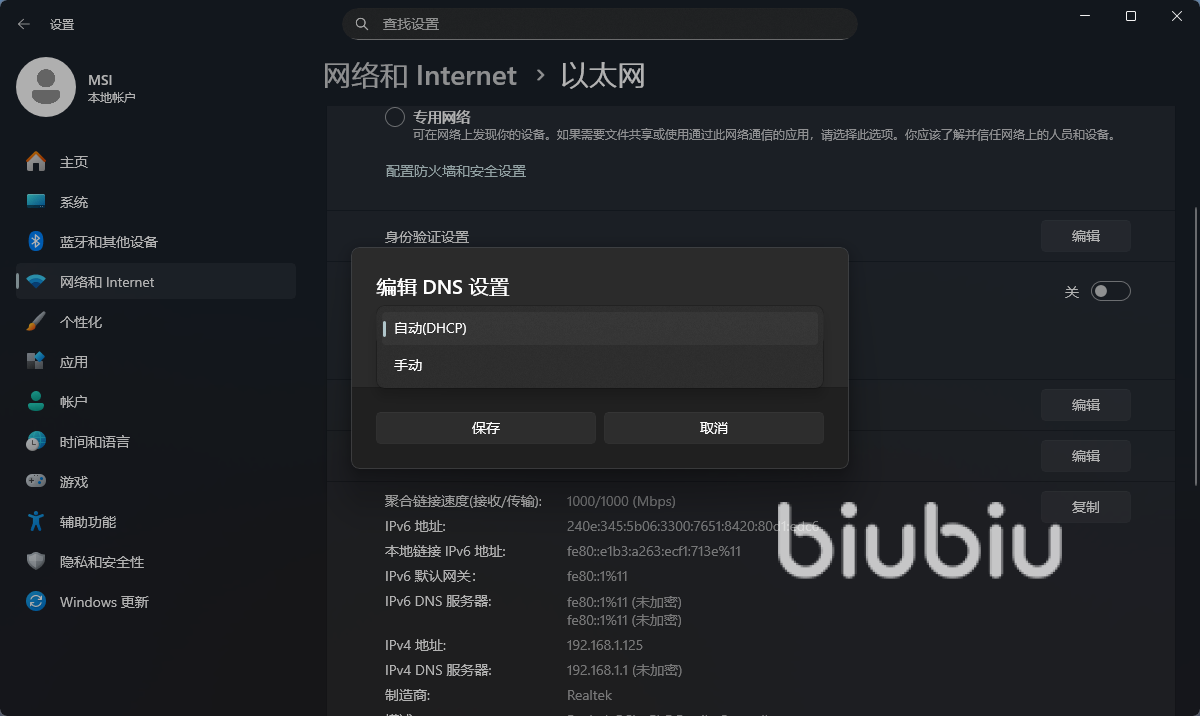Select the 系统 system icon
Viewport: 1200px width, 716px height.
[x=36, y=202]
